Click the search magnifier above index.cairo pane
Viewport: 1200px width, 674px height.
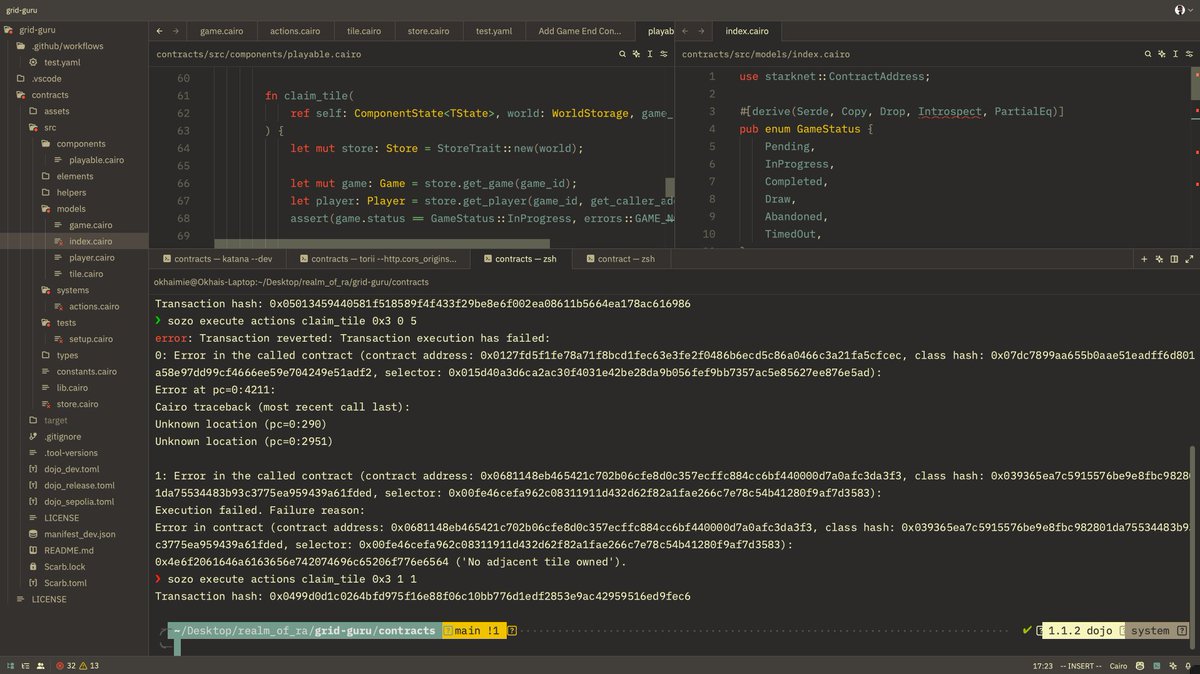pyautogui.click(x=1146, y=54)
